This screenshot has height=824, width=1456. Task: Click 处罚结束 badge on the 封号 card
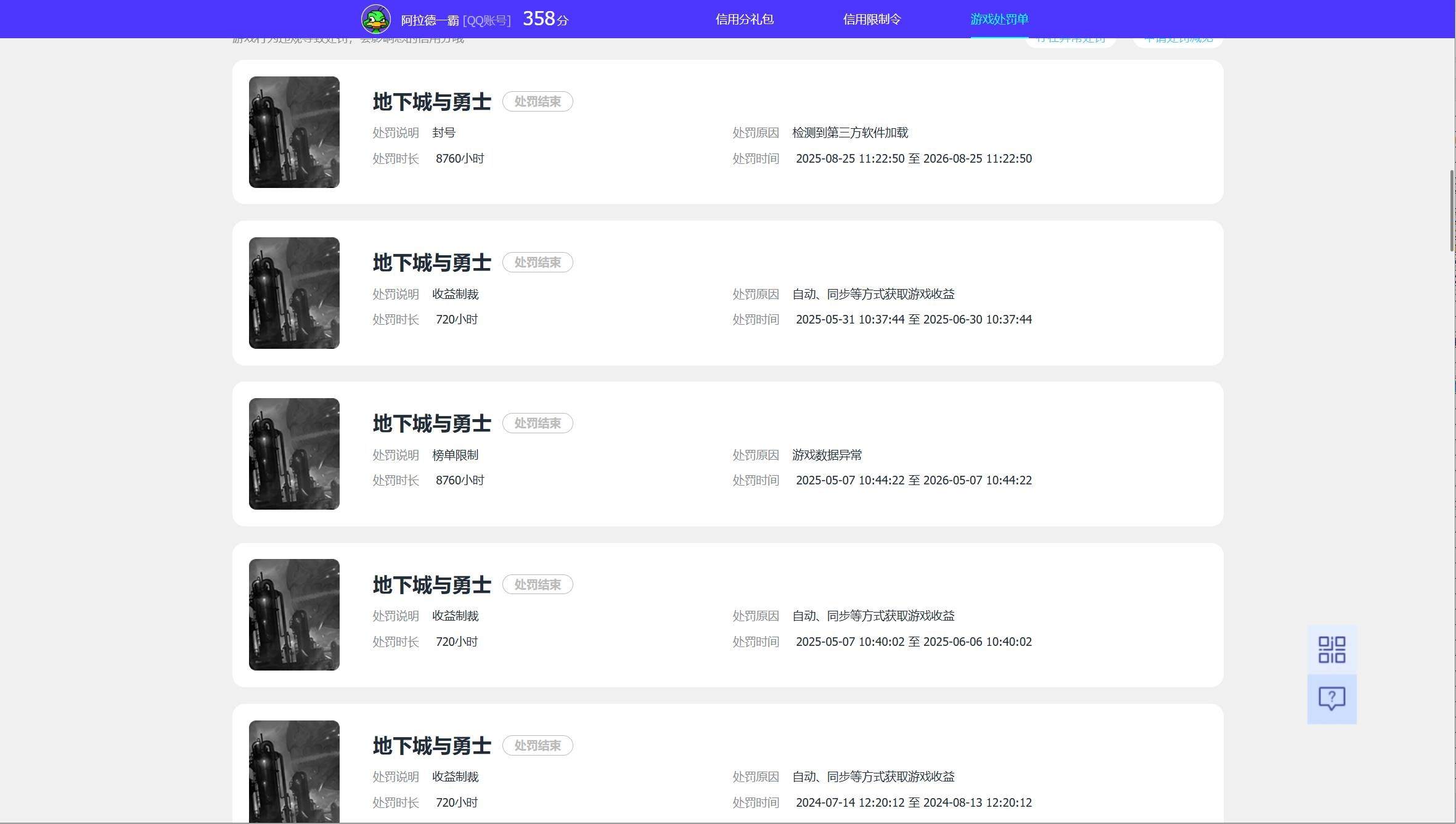538,102
